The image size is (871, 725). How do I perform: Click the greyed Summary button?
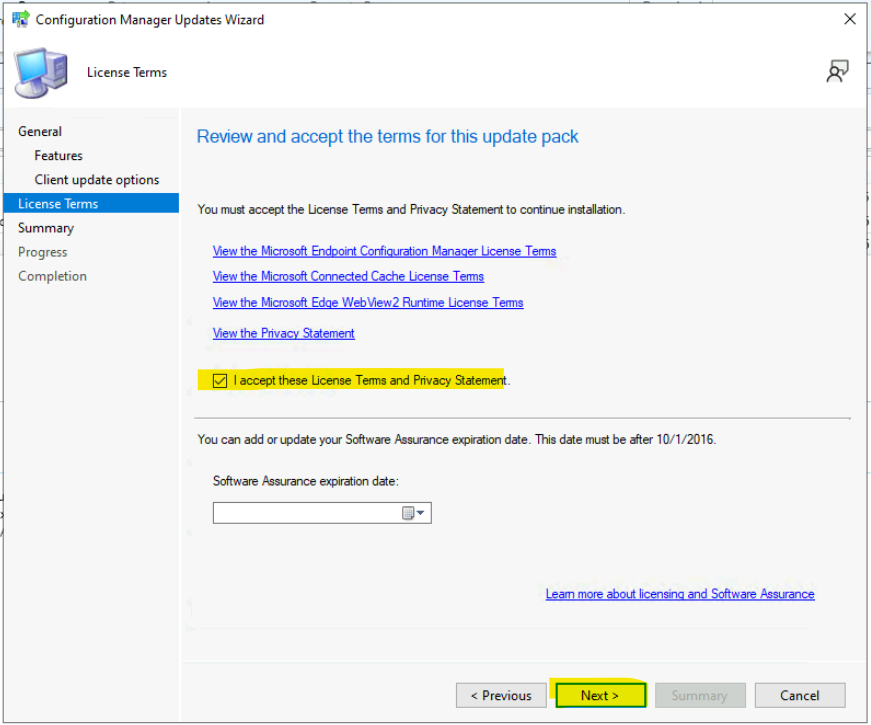pyautogui.click(x=700, y=696)
